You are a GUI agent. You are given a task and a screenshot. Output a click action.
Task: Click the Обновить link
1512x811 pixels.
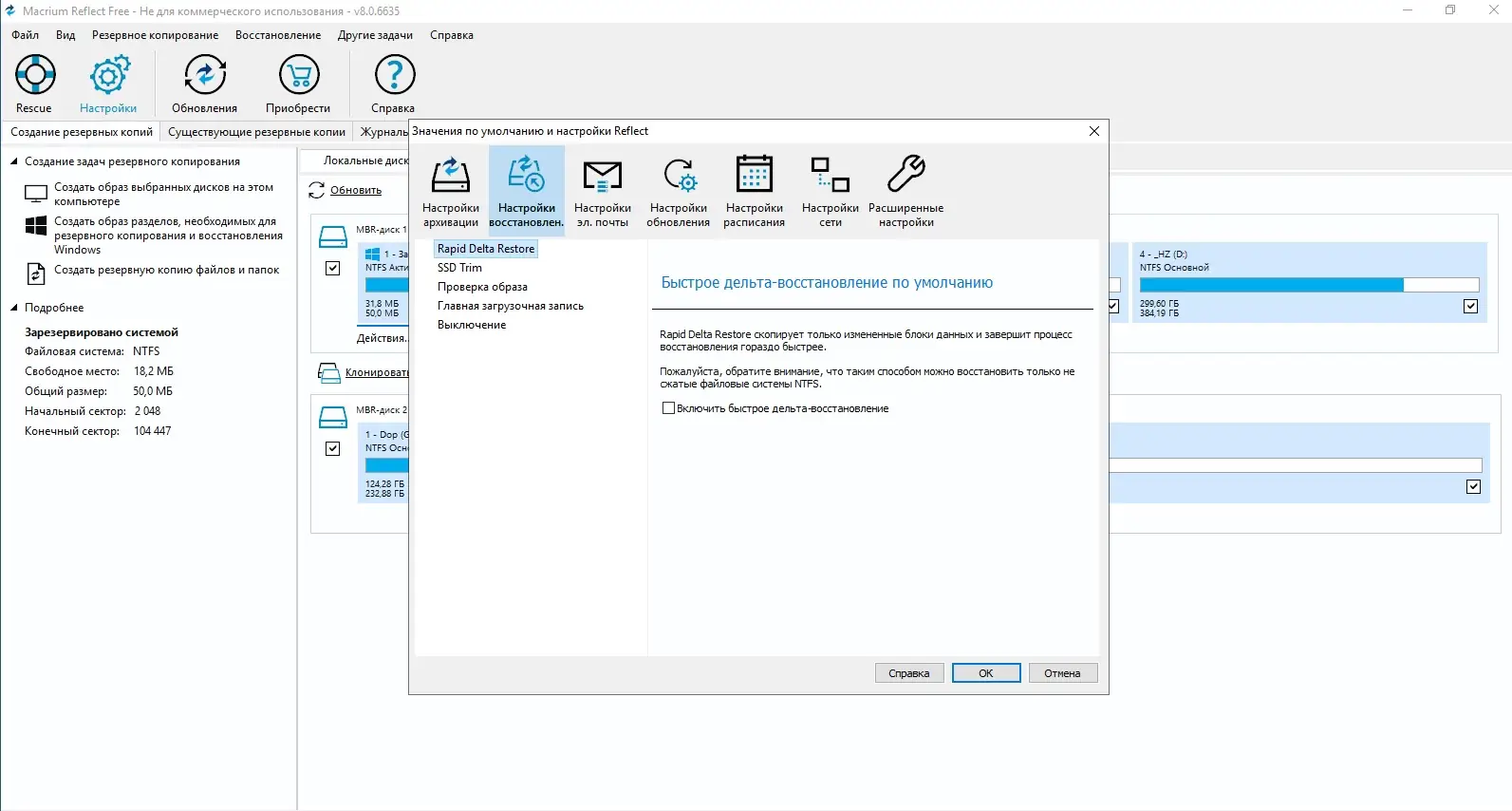[356, 191]
